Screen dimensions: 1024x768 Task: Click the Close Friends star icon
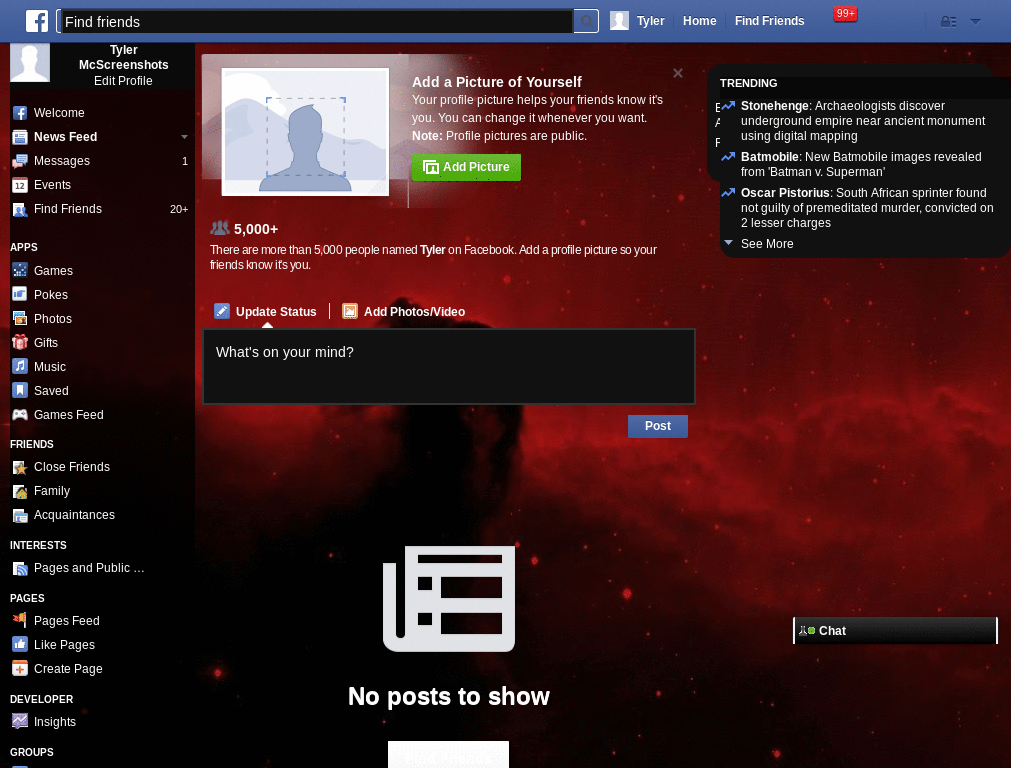pos(20,467)
